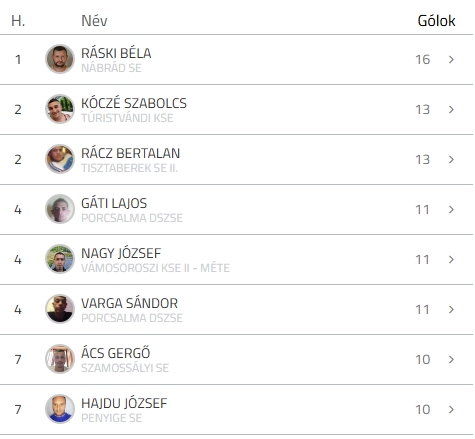This screenshot has height=439, width=475.
Task: Select the team name TÚRISTVÁNDI KSE
Action: [127, 118]
